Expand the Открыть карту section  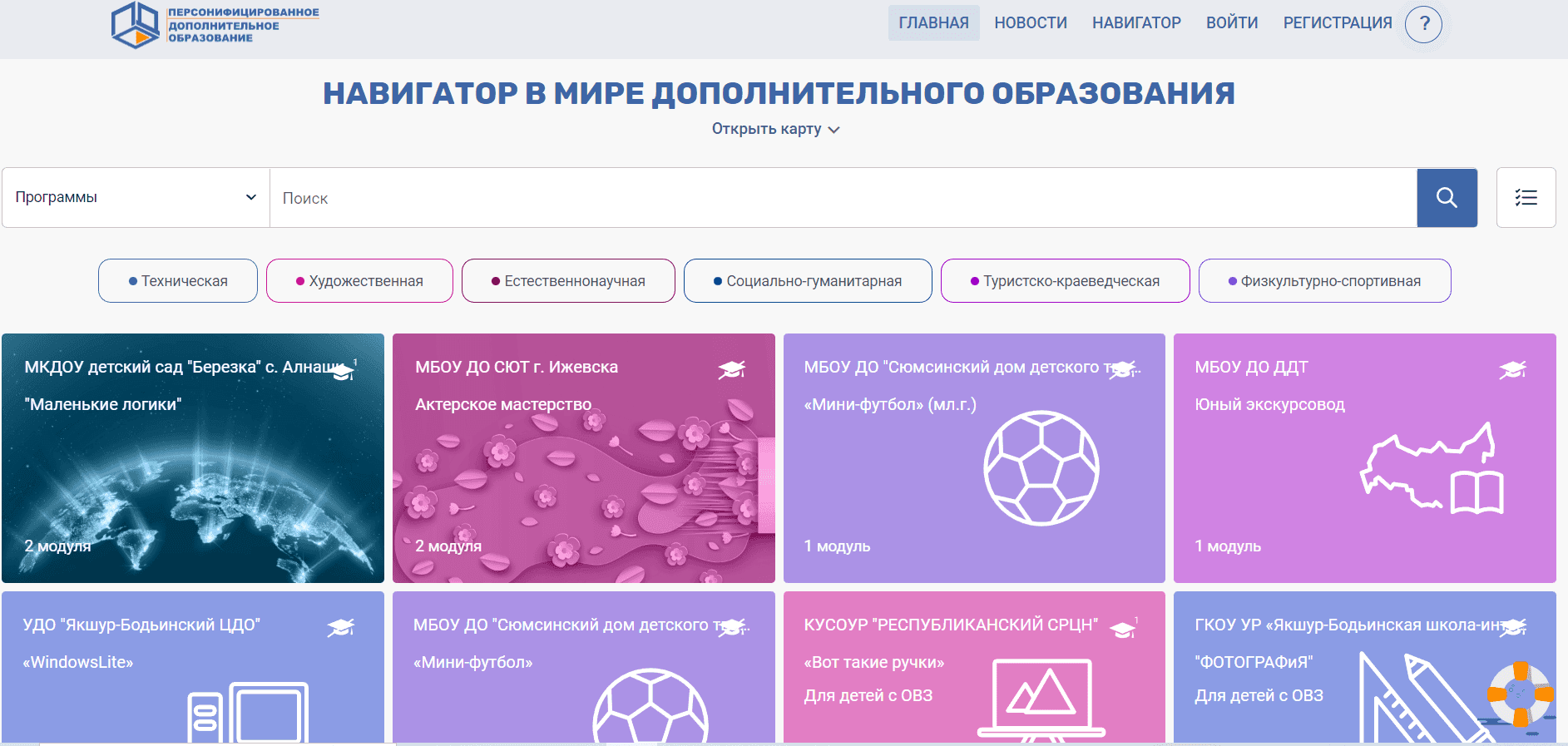pos(775,129)
